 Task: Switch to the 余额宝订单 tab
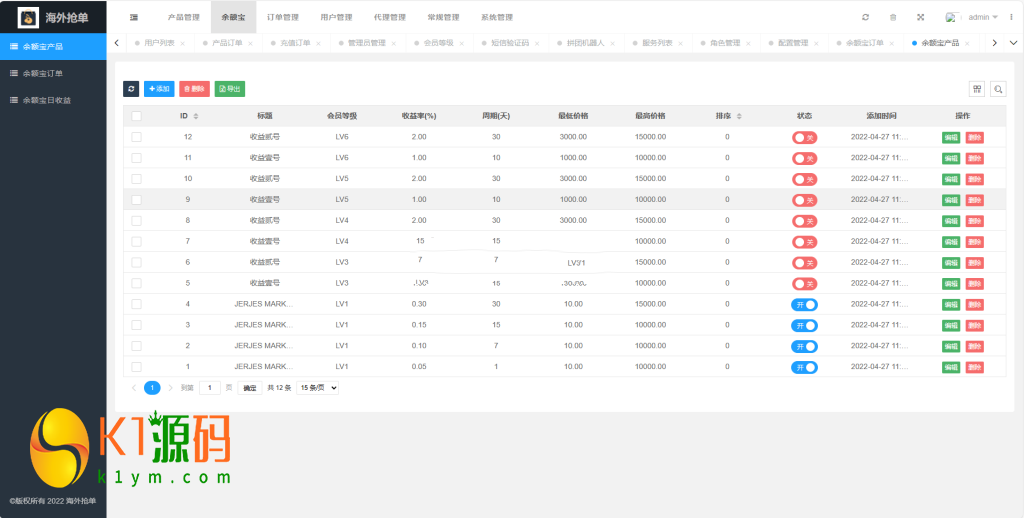[x=864, y=44]
